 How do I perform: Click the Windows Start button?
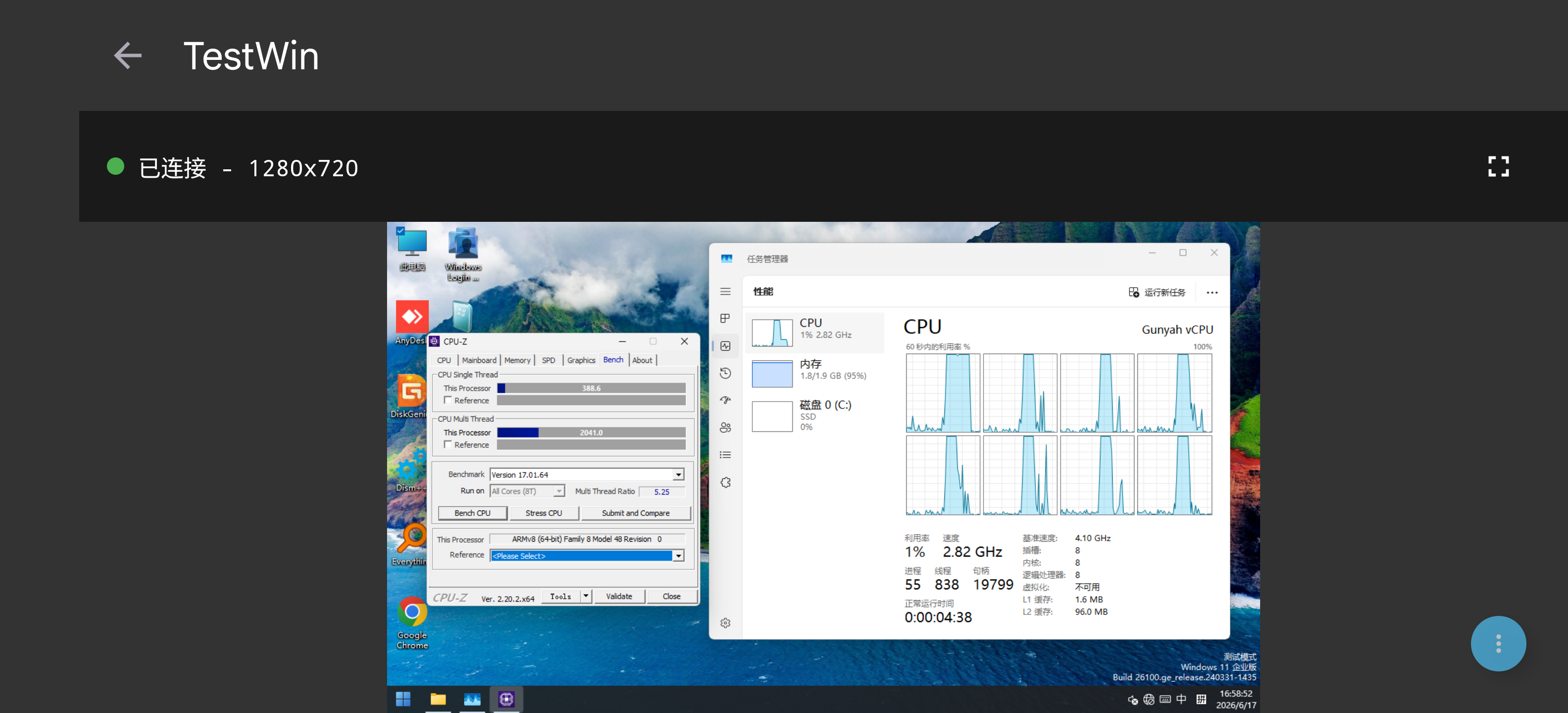[403, 699]
